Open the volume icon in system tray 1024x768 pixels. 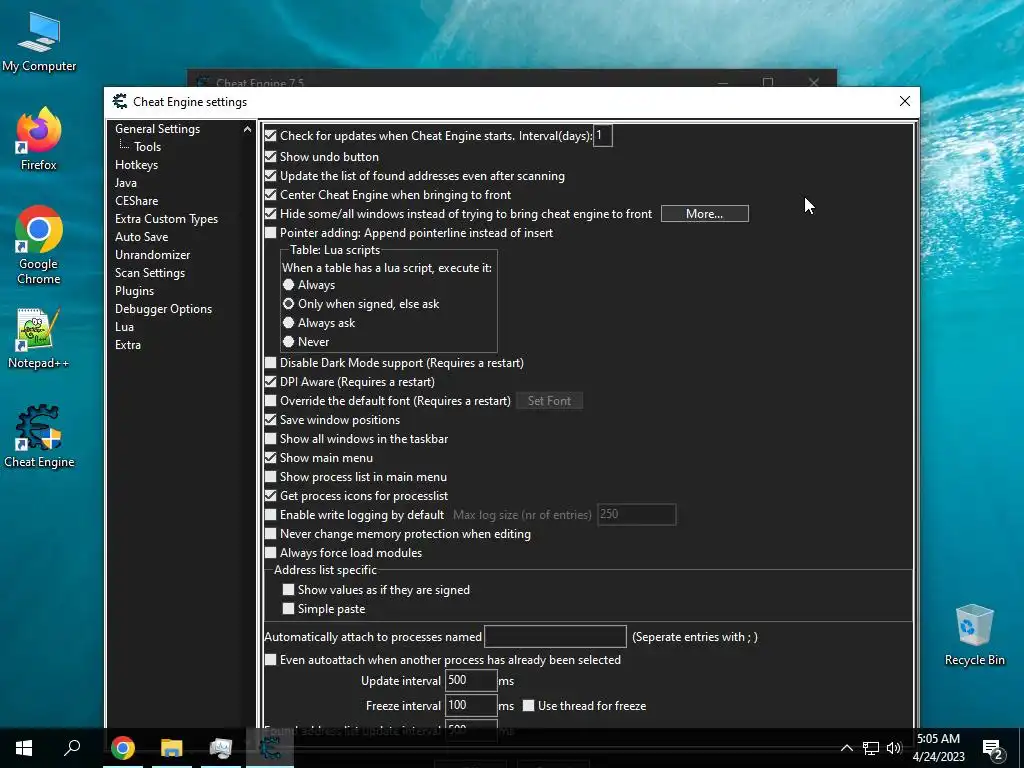point(894,748)
